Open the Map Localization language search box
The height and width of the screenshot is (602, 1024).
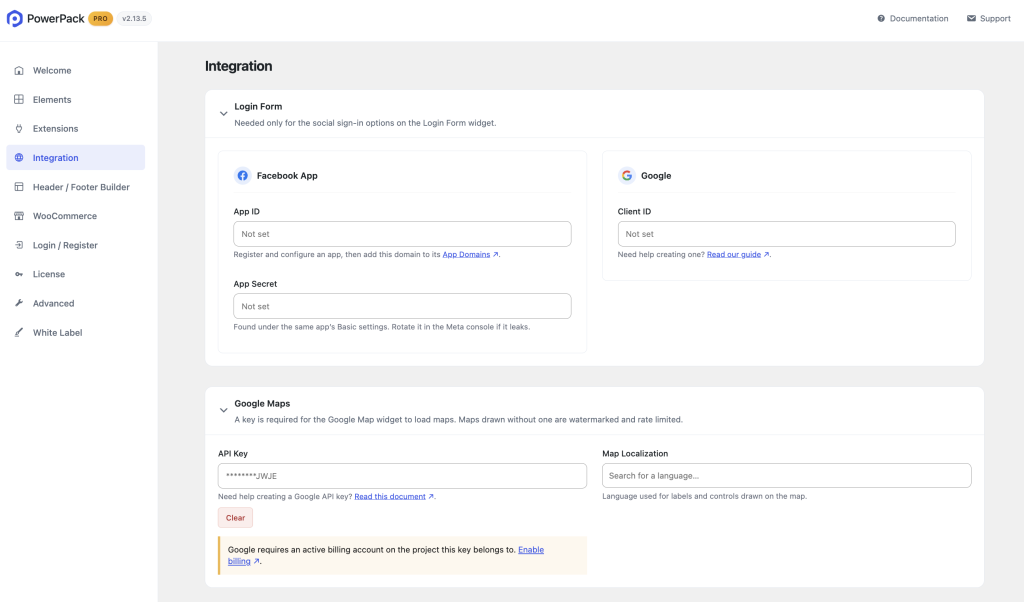coord(786,475)
